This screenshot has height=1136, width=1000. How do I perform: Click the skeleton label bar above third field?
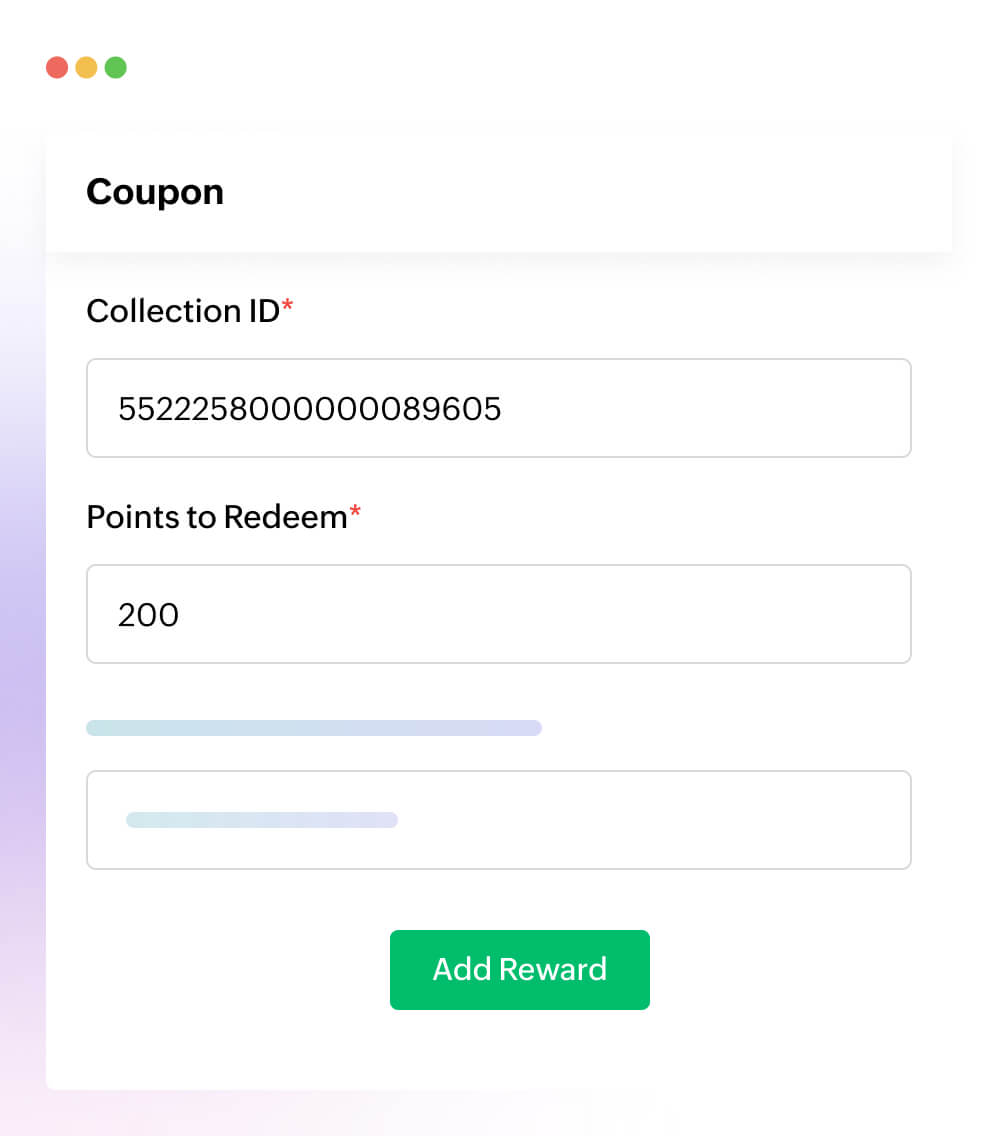(x=314, y=728)
